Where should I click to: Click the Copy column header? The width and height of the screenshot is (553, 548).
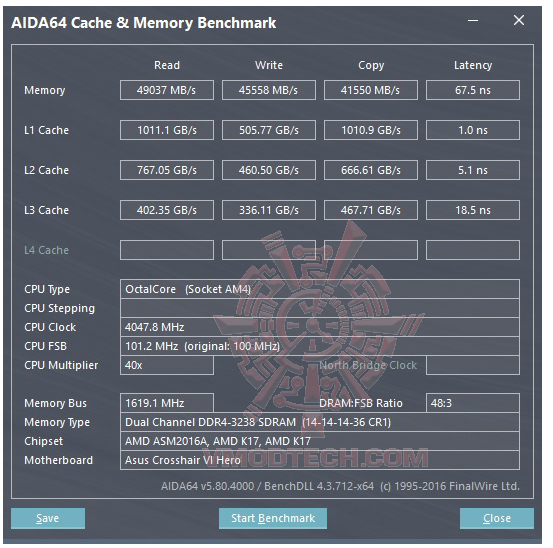pos(371,66)
